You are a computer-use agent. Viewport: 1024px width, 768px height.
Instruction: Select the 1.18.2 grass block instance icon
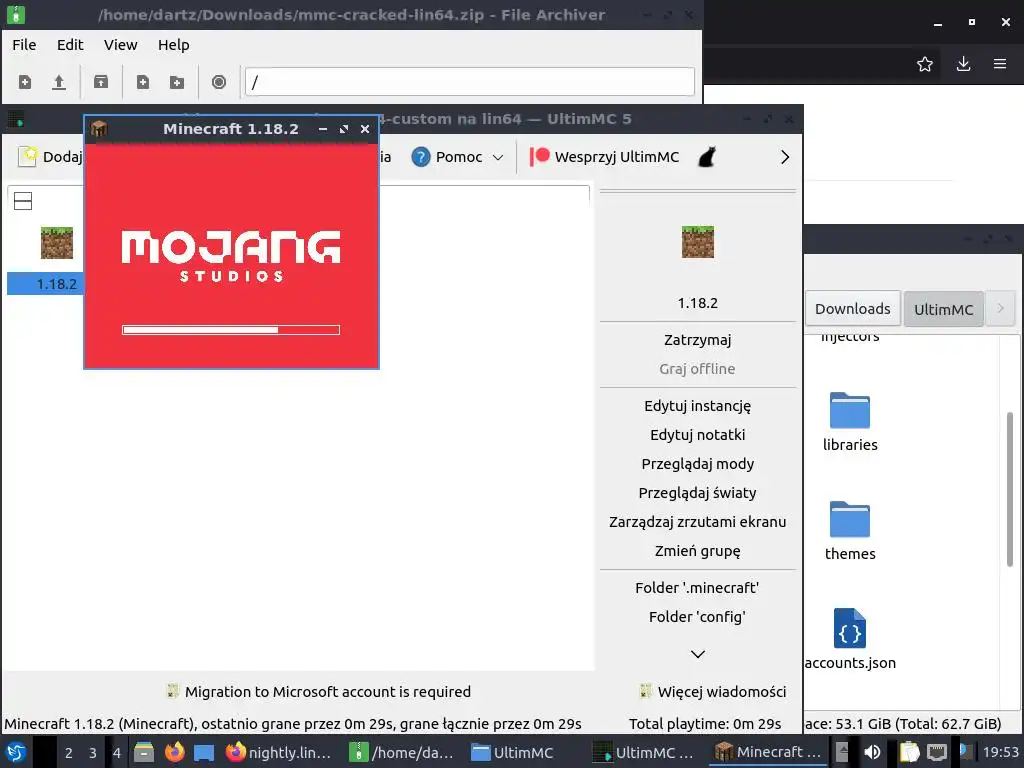57,243
